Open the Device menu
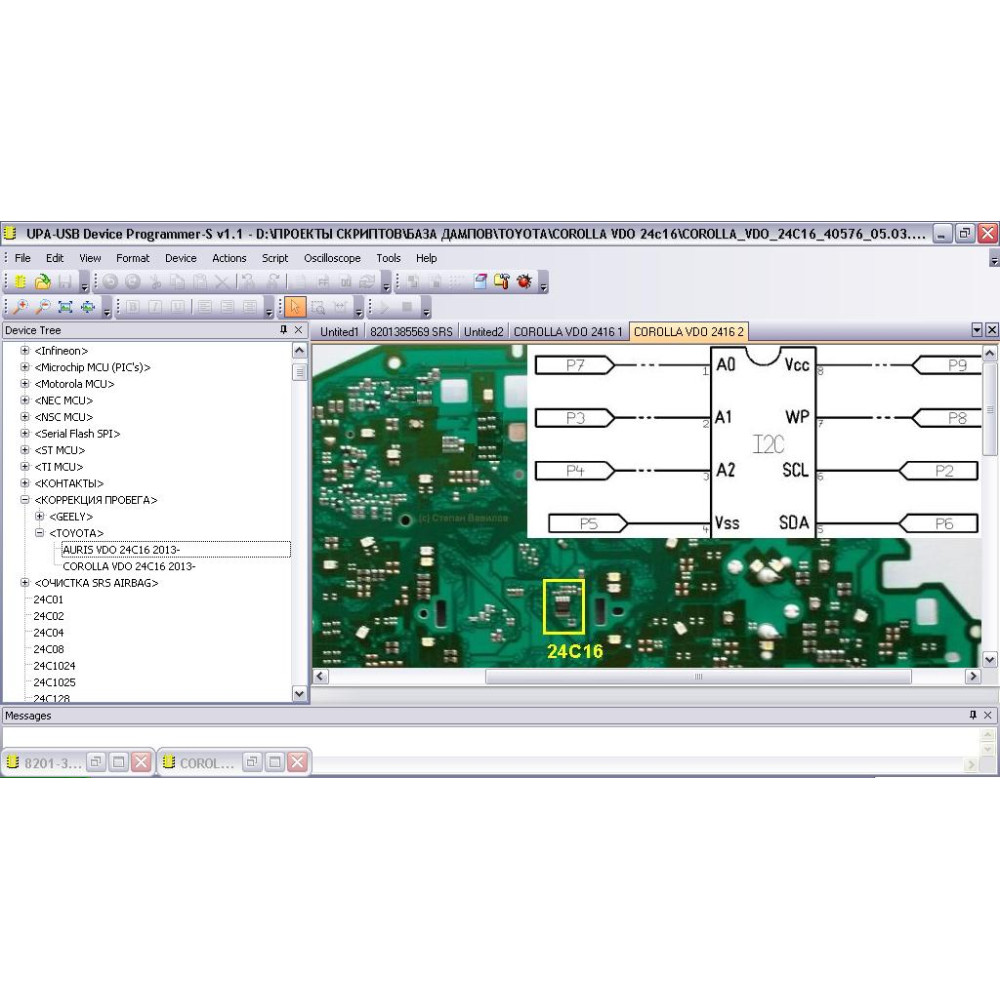Image resolution: width=1000 pixels, height=1000 pixels. (180, 258)
